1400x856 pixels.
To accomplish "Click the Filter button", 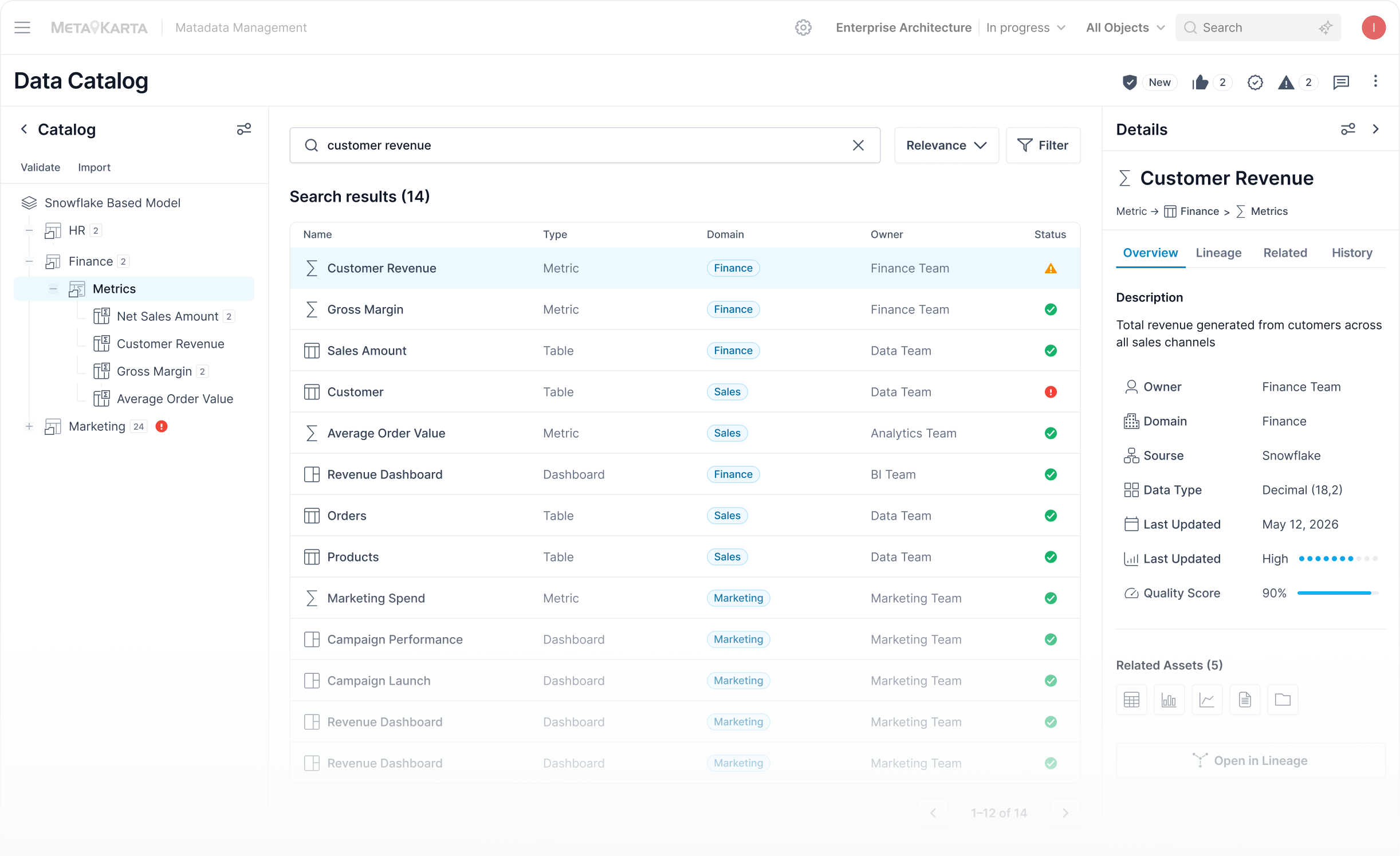I will tap(1043, 146).
